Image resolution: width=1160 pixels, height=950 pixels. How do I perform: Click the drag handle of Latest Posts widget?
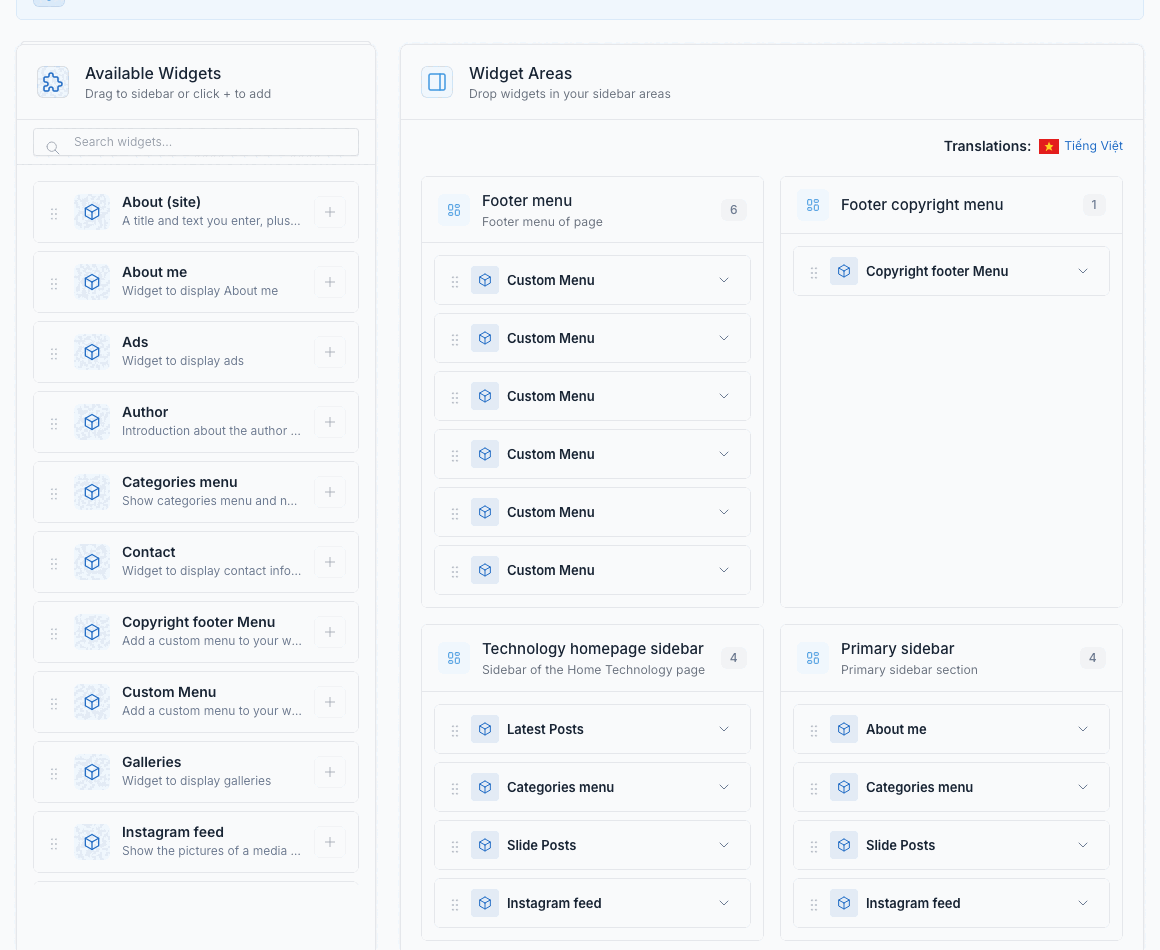point(455,730)
